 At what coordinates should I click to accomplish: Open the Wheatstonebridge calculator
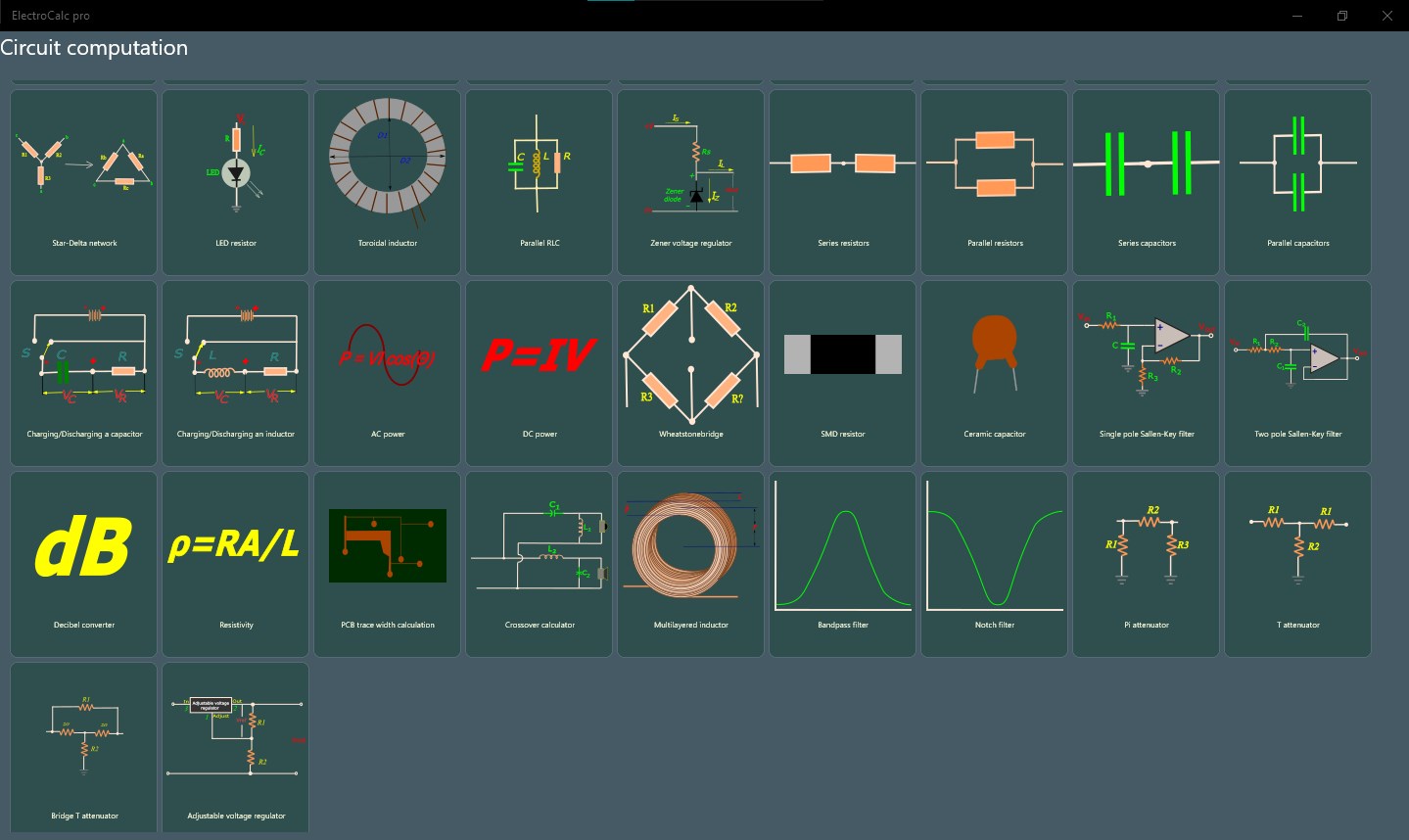690,372
